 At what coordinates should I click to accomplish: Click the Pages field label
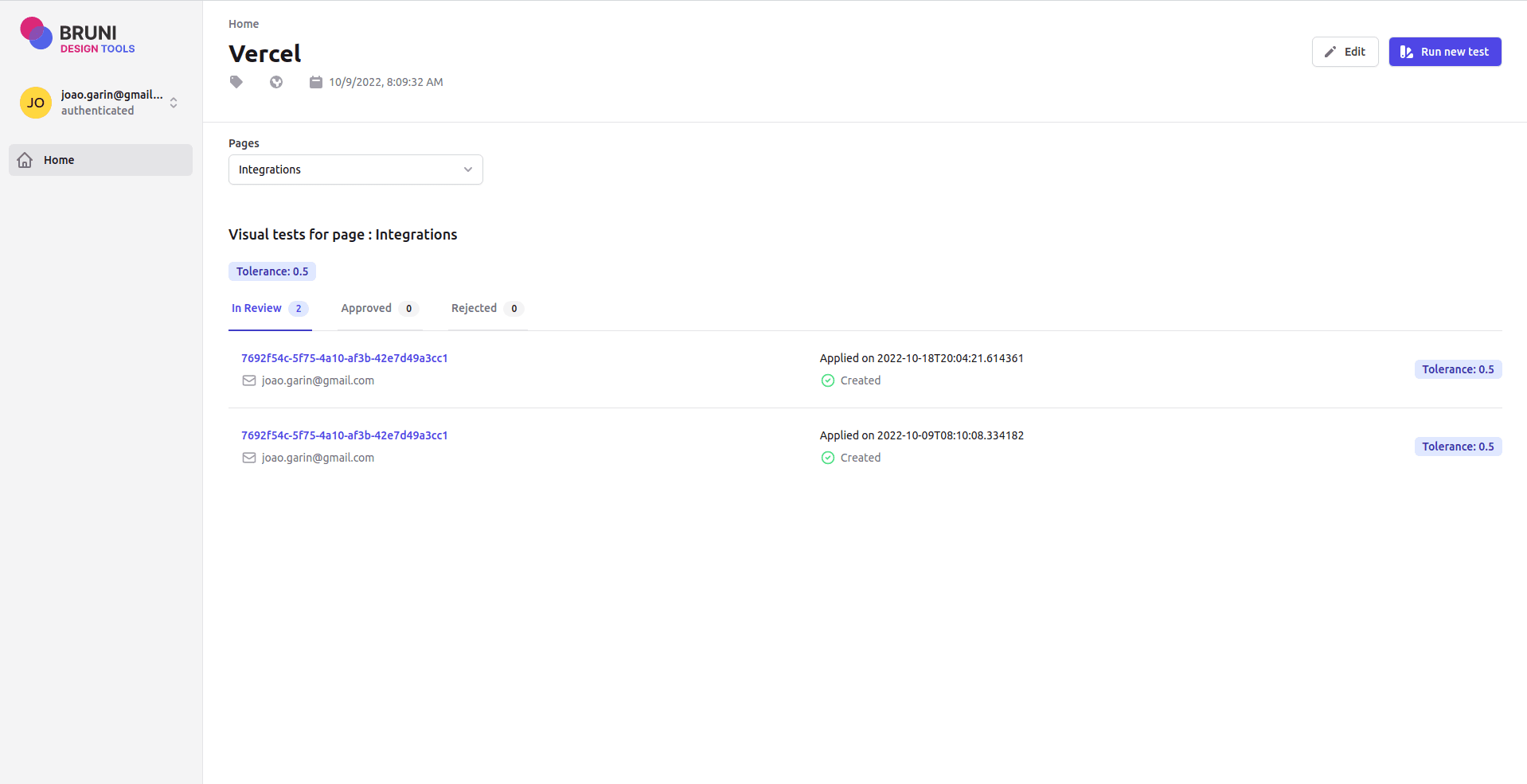(244, 143)
